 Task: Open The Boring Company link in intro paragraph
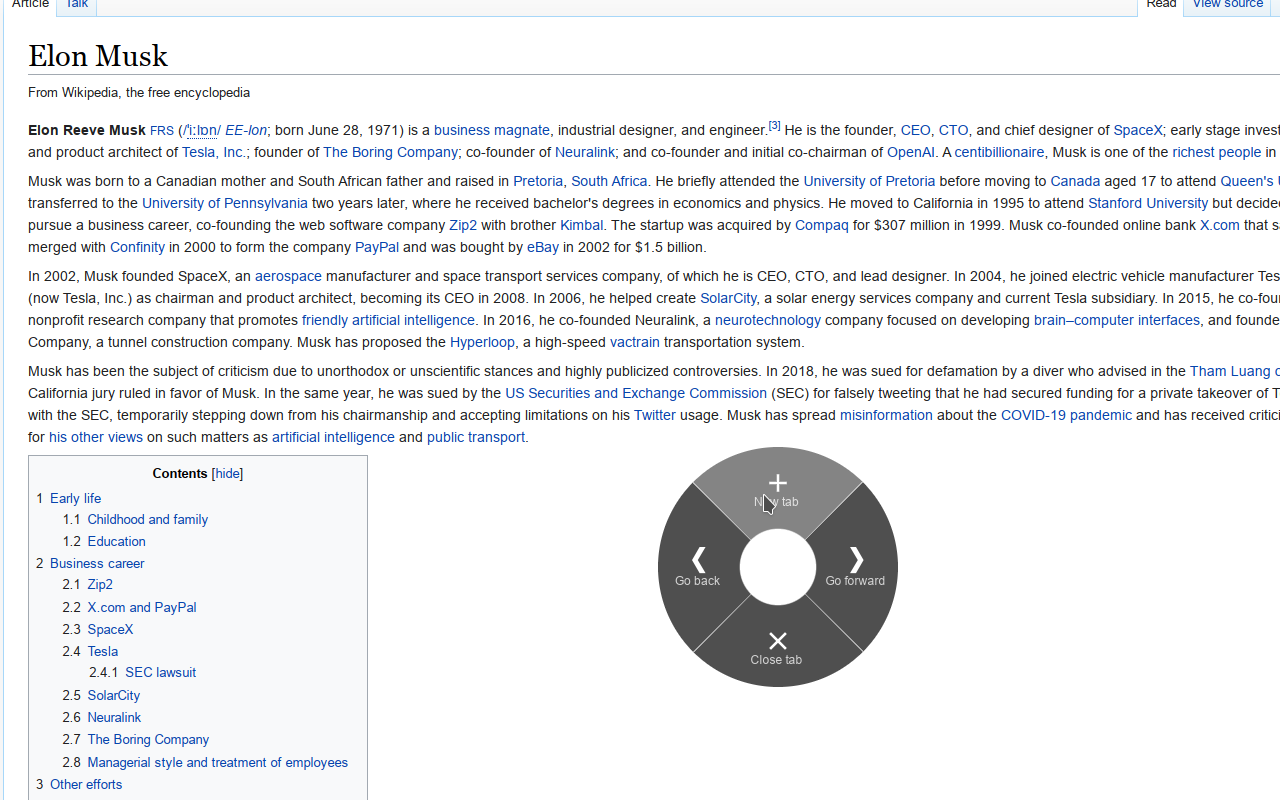[390, 152]
